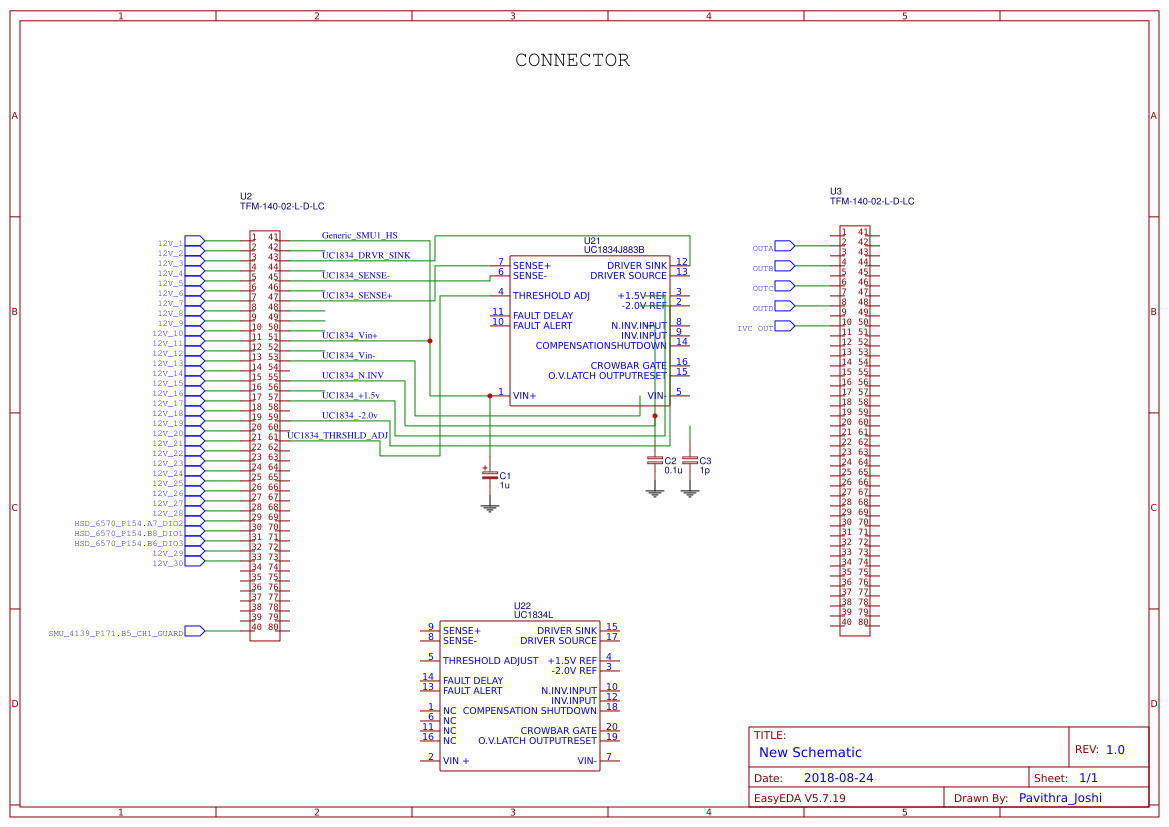Click the THRESHOLD ADJ pin label on U21
The image size is (1169, 827).
point(551,296)
